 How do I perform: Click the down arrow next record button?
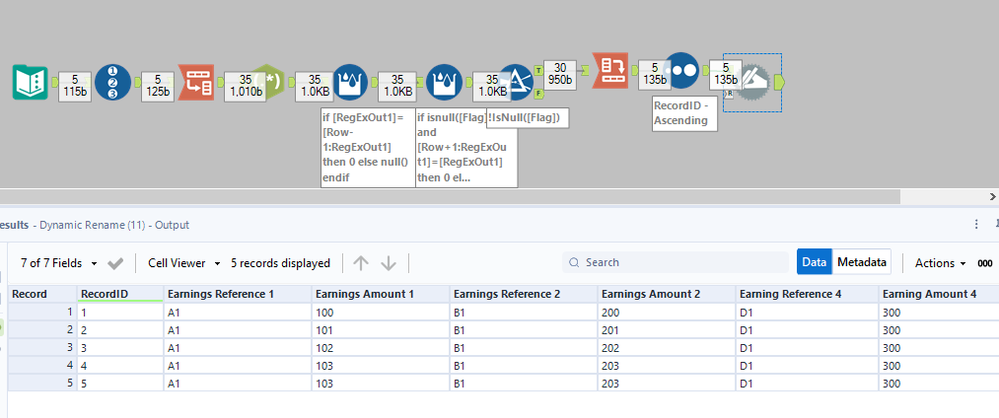tap(389, 263)
